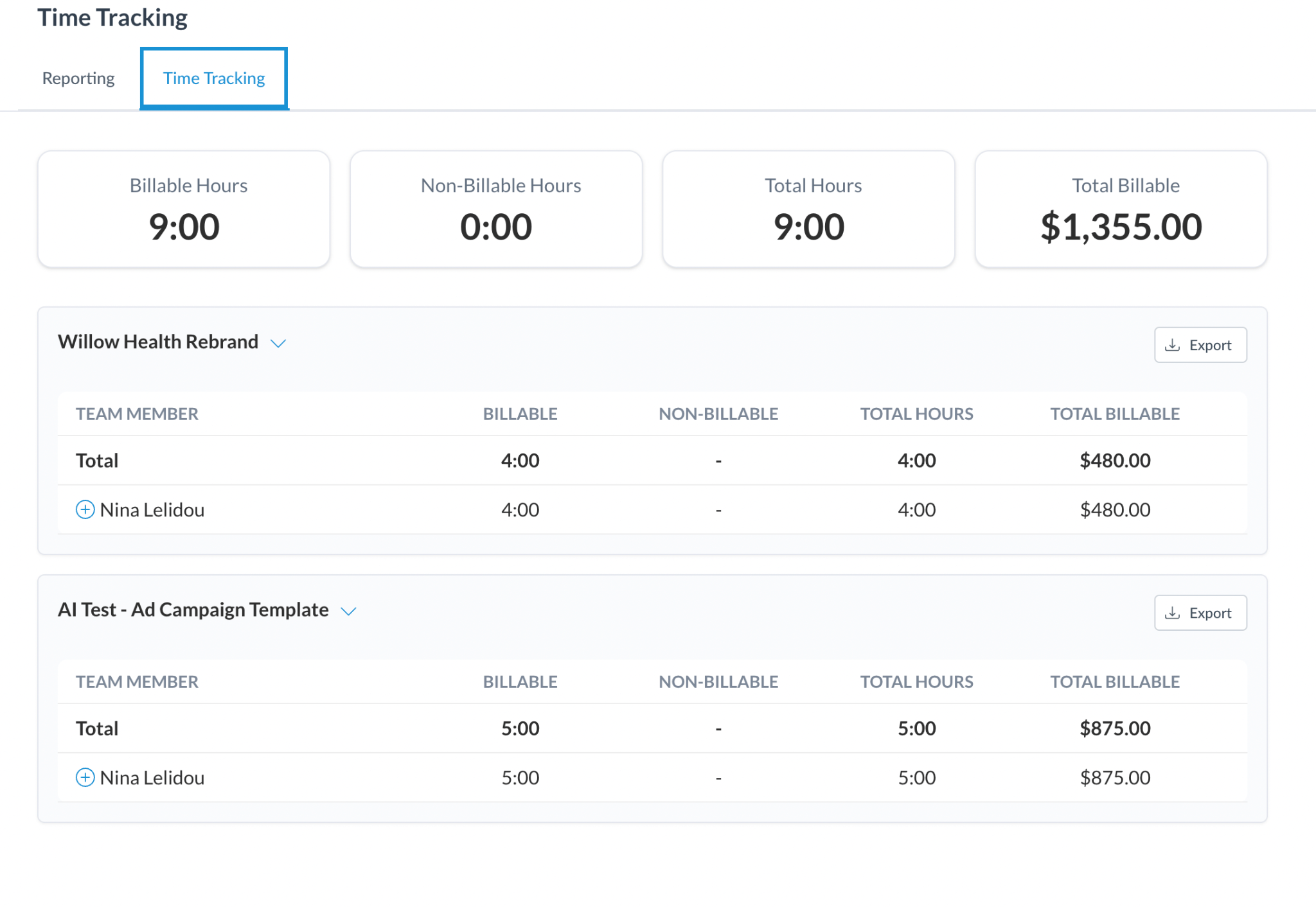Click the TEAM MEMBER column header
The height and width of the screenshot is (907, 1316).
(x=136, y=413)
